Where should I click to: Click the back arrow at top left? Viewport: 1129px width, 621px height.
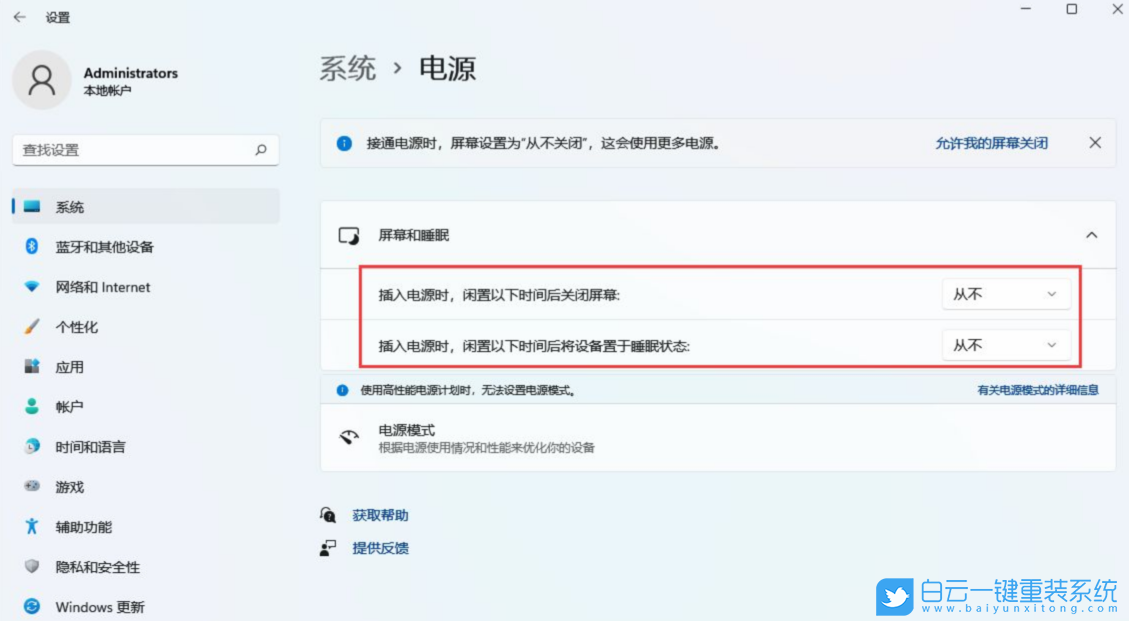click(x=19, y=17)
